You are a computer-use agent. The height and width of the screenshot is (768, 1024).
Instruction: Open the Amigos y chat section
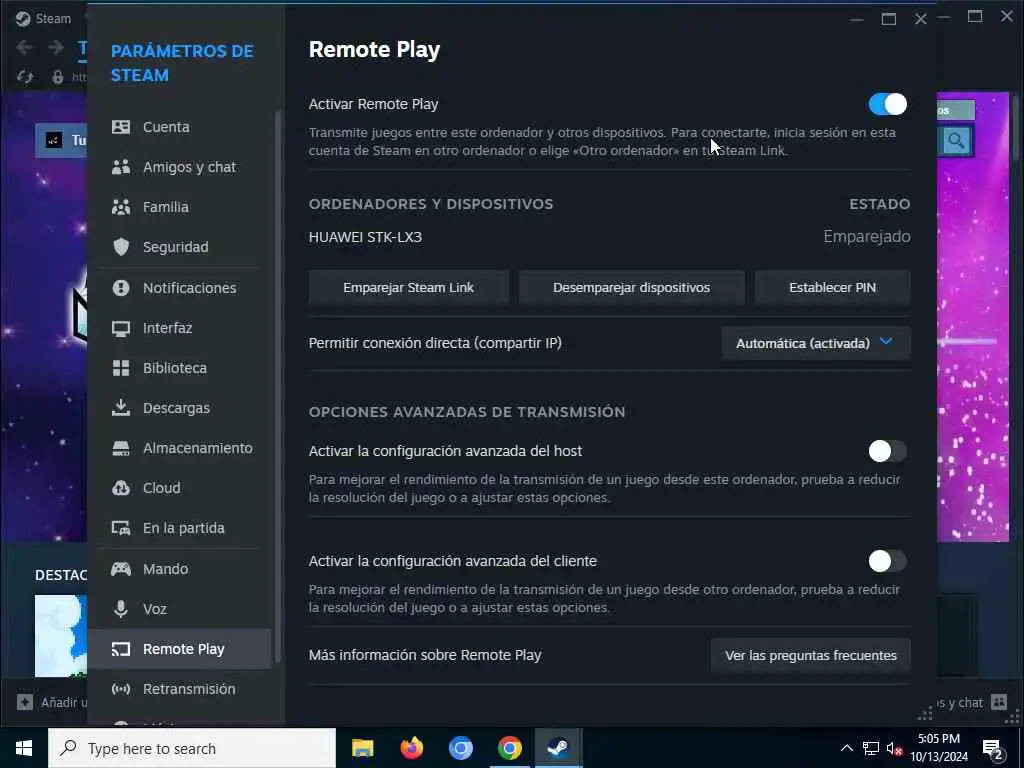[x=179, y=167]
